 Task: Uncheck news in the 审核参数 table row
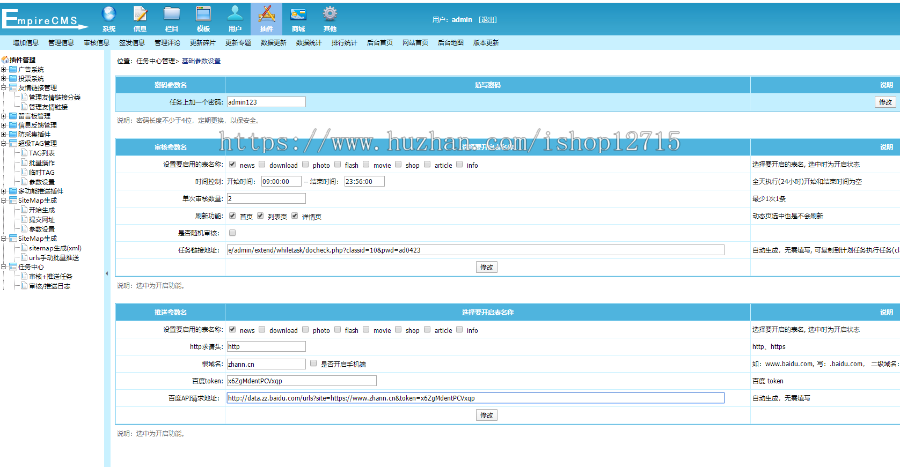coord(232,165)
